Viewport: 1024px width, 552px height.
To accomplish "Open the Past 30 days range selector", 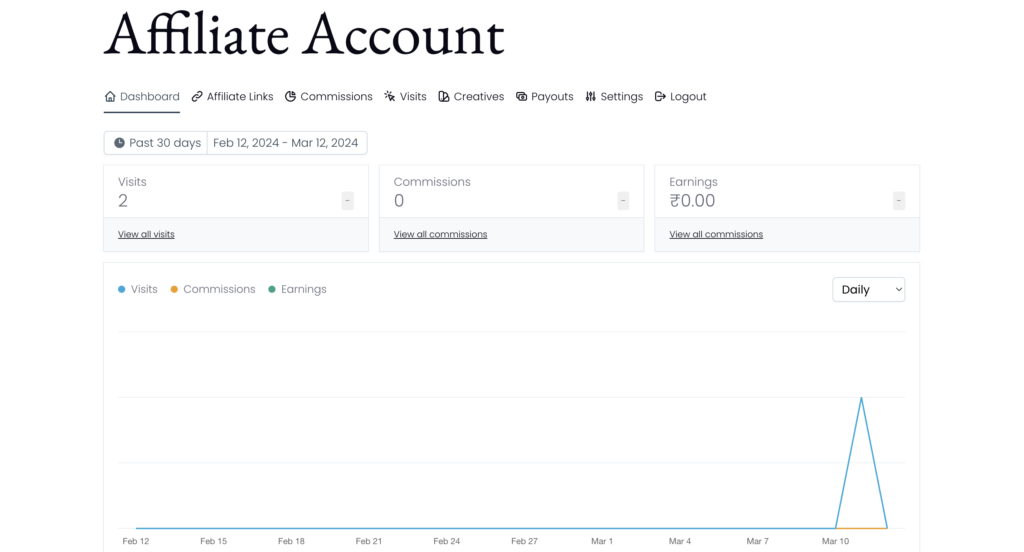I will click(157, 143).
